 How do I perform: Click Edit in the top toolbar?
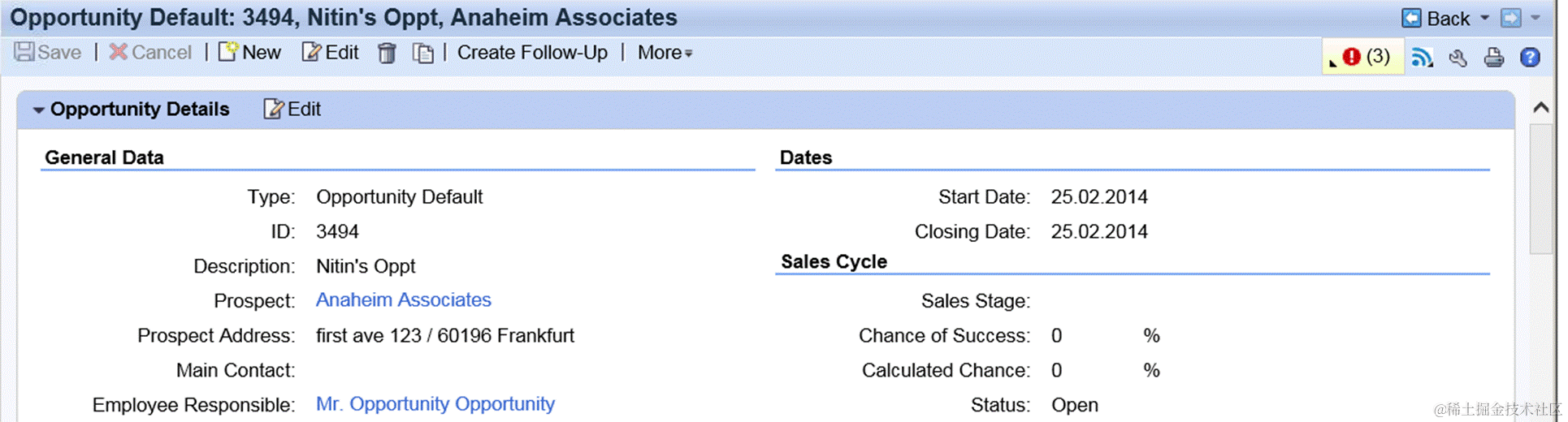tap(331, 53)
